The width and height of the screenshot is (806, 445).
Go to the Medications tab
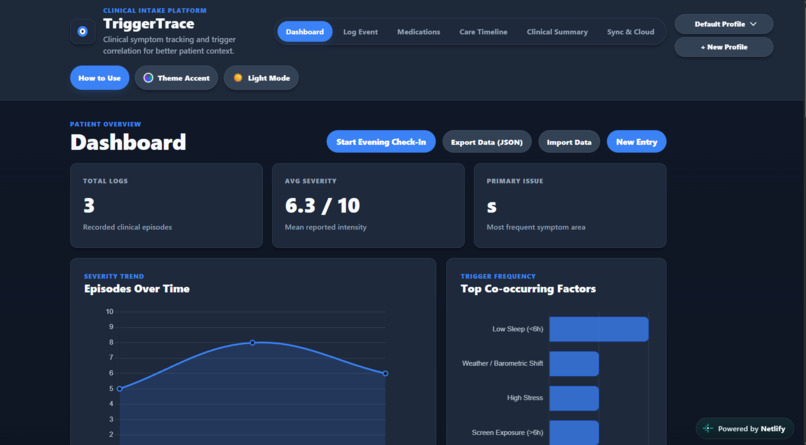coord(418,31)
